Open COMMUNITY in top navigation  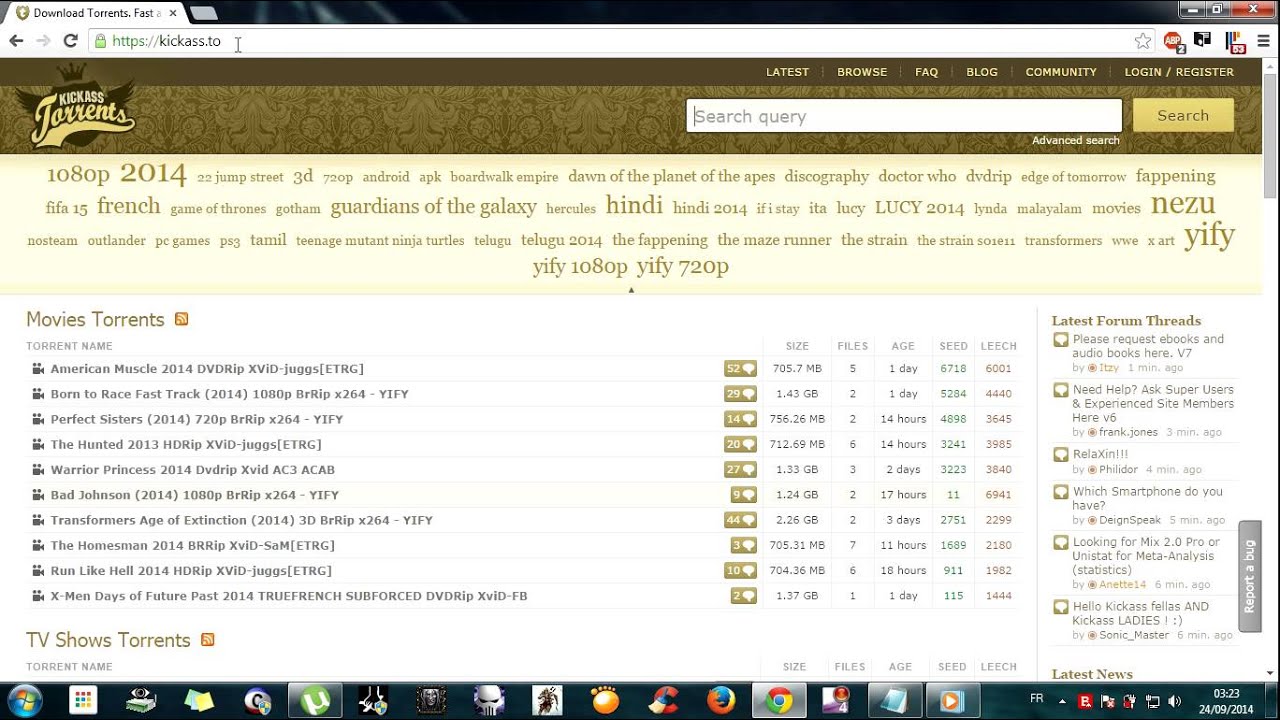[x=1061, y=72]
